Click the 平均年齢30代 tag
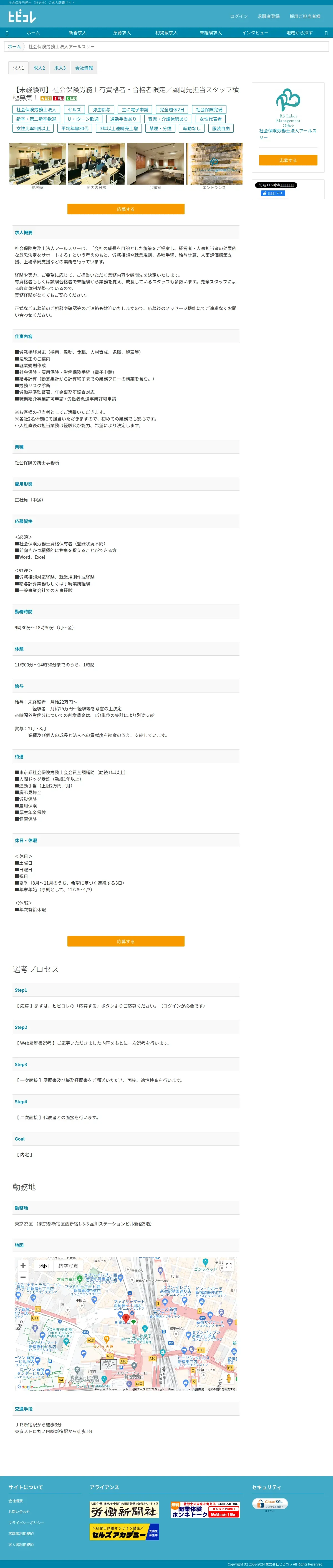Viewport: 333px width, 1568px height. [75, 129]
